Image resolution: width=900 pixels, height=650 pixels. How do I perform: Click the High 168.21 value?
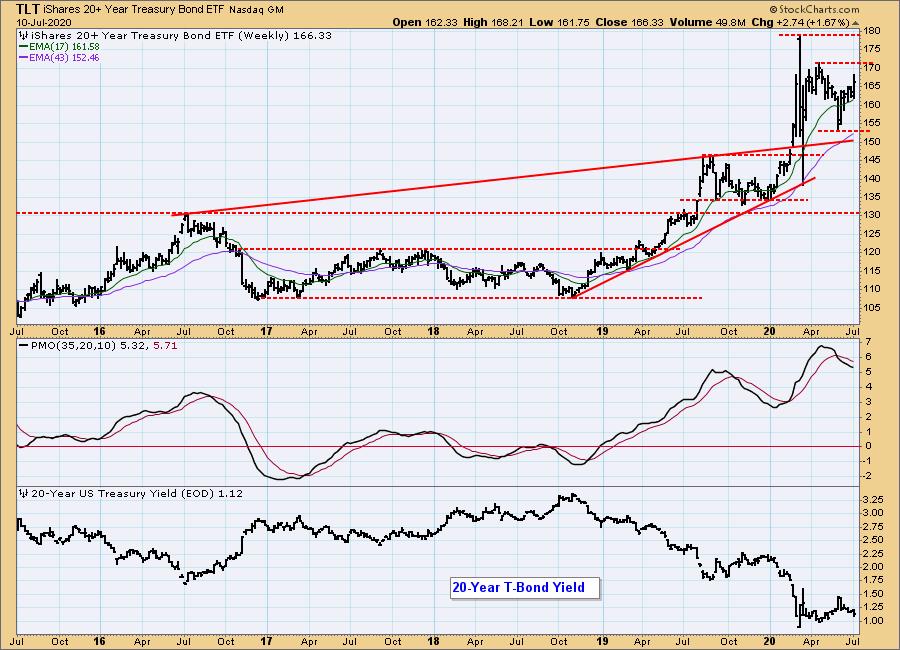pyautogui.click(x=492, y=22)
